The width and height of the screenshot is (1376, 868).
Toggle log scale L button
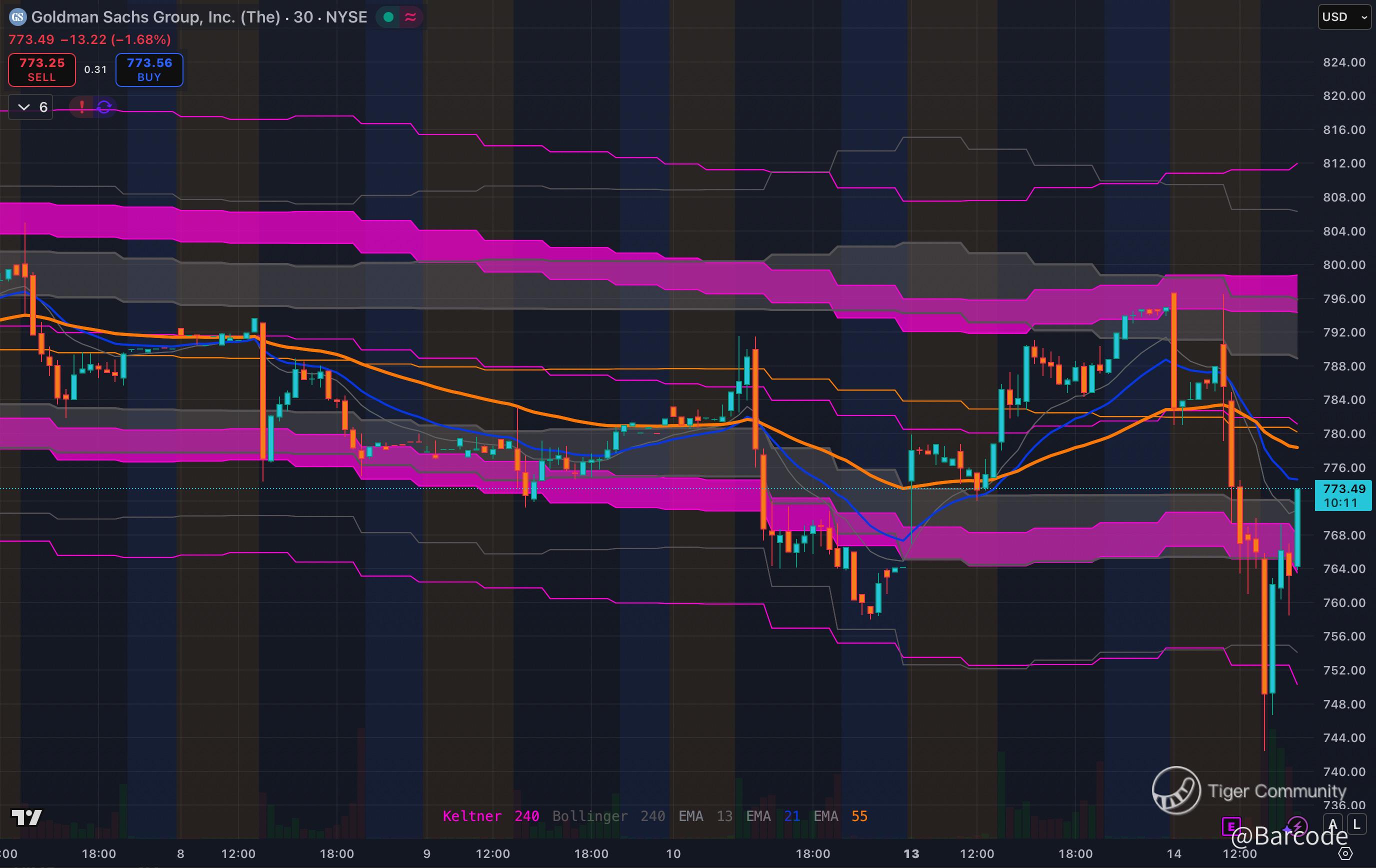pyautogui.click(x=1356, y=824)
